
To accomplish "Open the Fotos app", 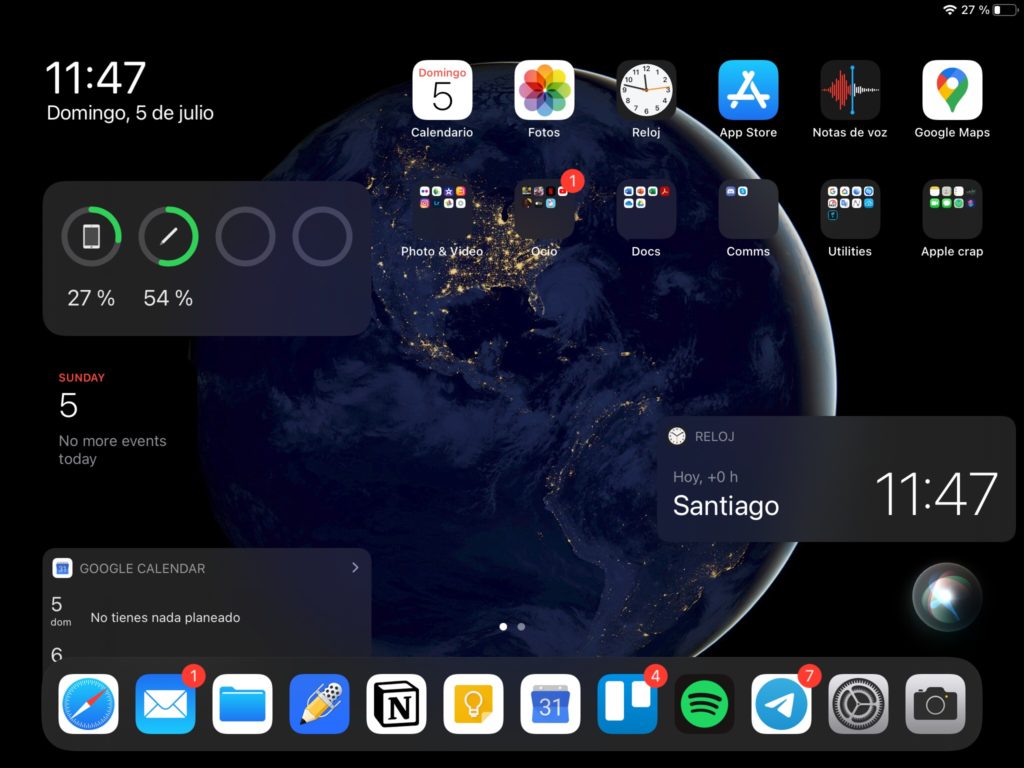I will click(x=544, y=91).
